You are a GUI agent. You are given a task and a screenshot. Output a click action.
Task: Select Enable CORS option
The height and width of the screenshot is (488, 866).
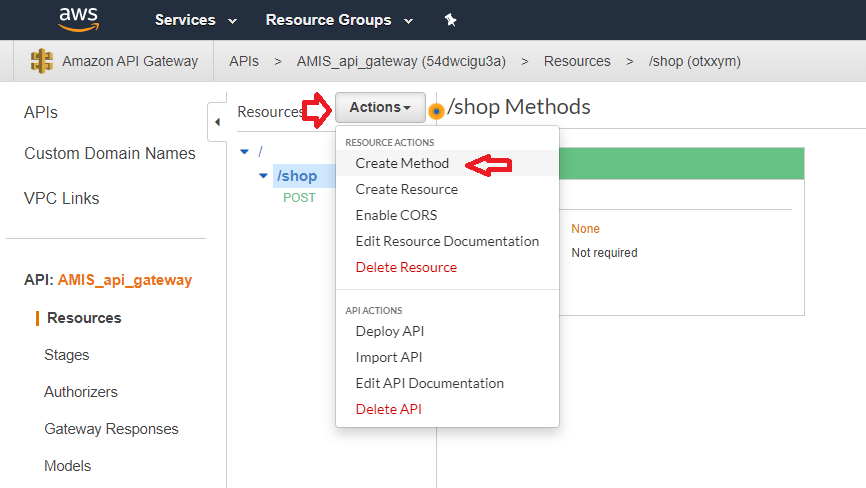(396, 215)
